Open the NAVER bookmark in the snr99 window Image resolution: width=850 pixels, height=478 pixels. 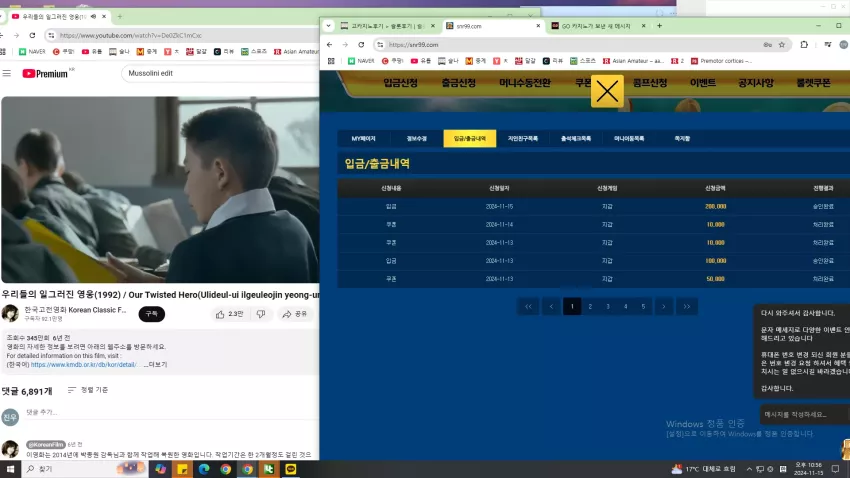coord(361,61)
